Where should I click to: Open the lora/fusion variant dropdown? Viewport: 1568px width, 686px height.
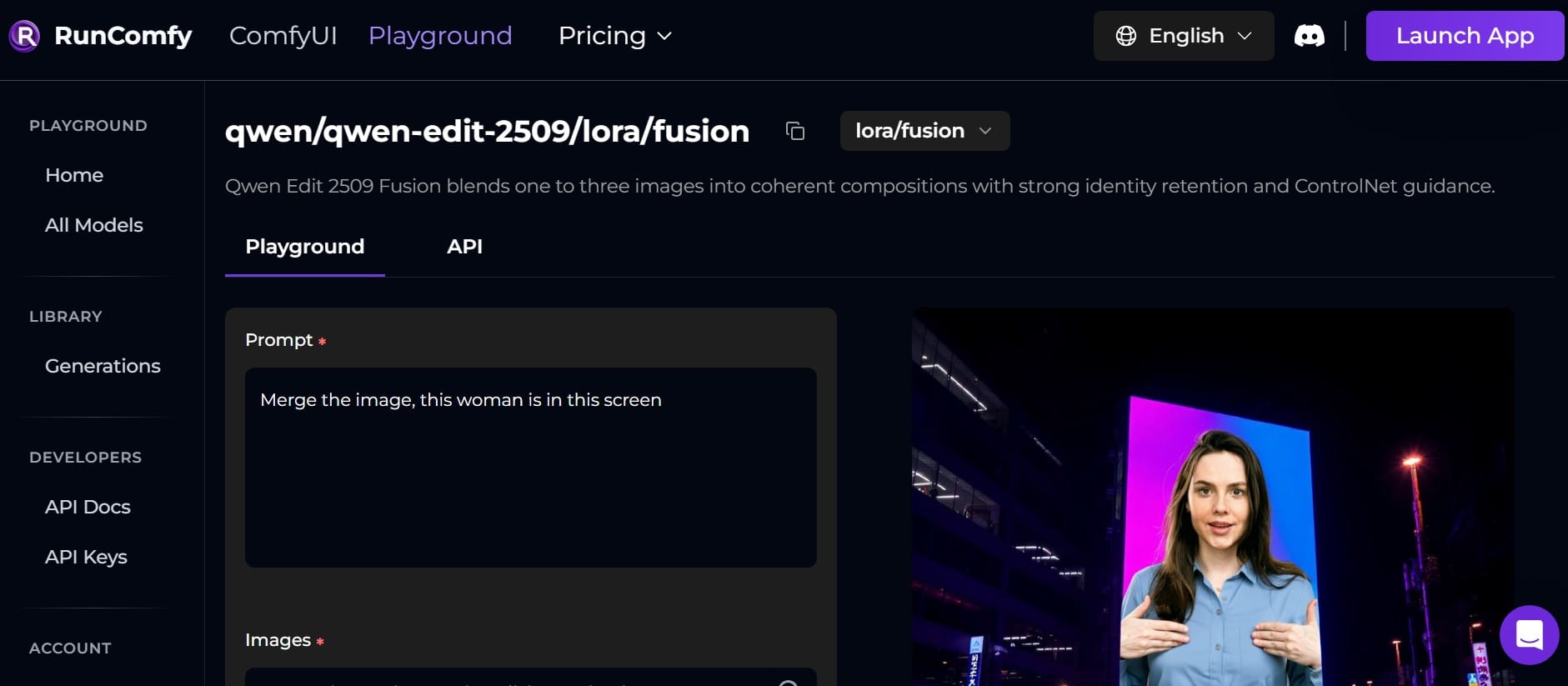click(x=924, y=131)
